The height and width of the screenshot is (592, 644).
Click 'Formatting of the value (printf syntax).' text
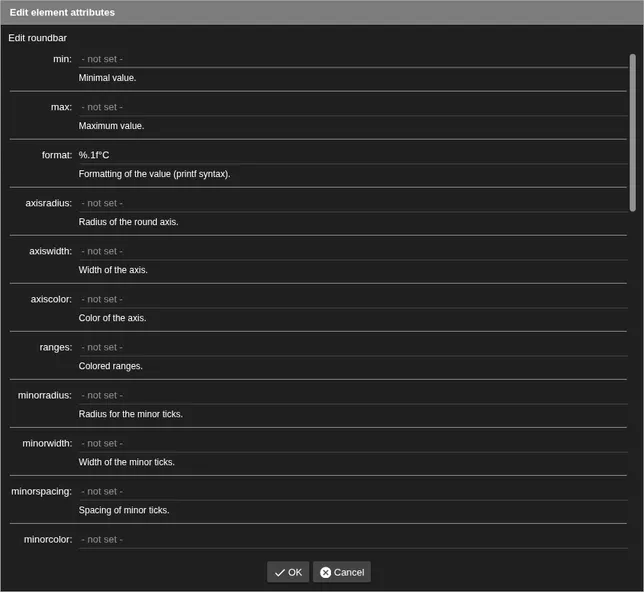(x=154, y=174)
